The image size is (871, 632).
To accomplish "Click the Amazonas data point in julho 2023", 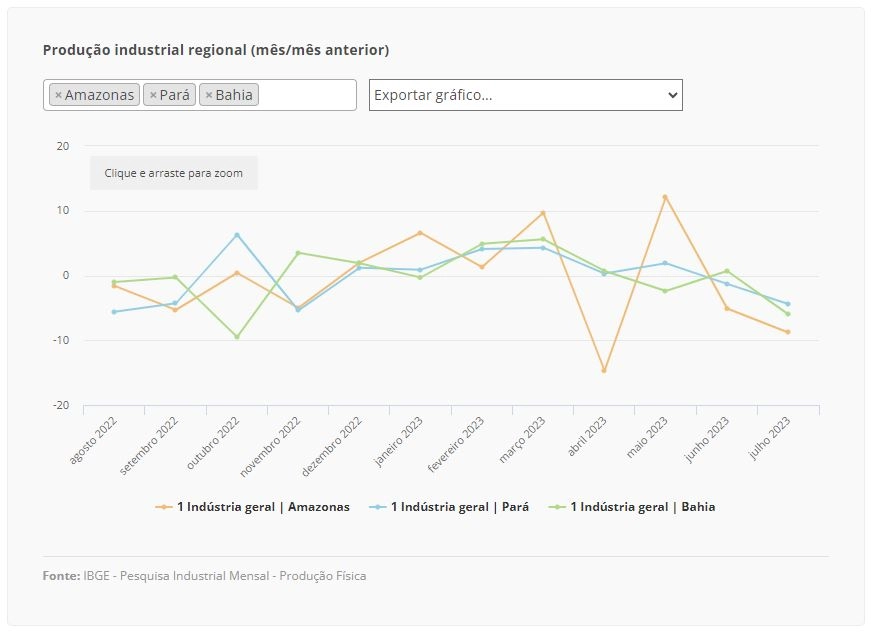I will tap(788, 332).
